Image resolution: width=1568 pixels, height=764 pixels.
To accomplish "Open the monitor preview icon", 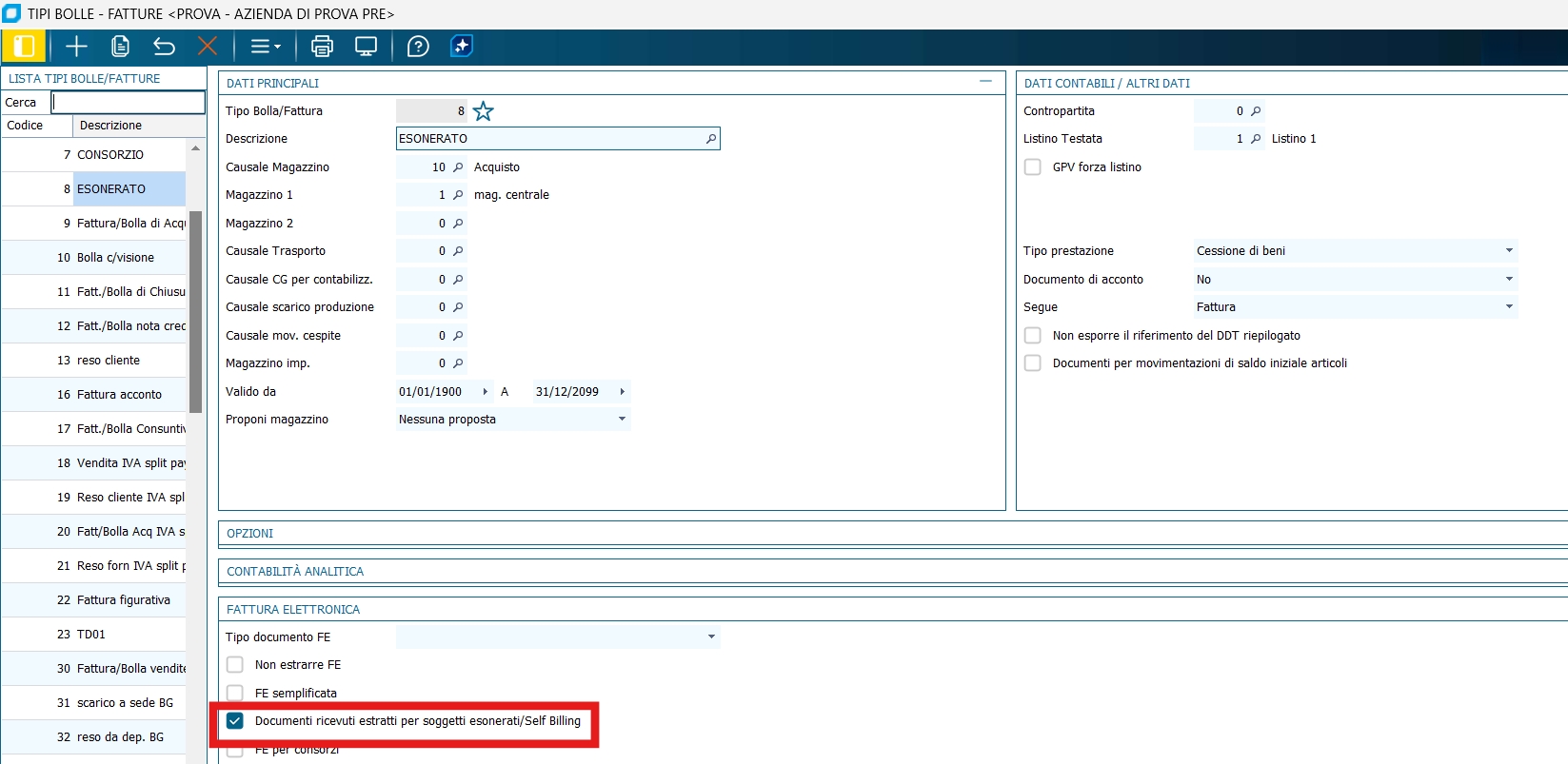I will [x=366, y=47].
